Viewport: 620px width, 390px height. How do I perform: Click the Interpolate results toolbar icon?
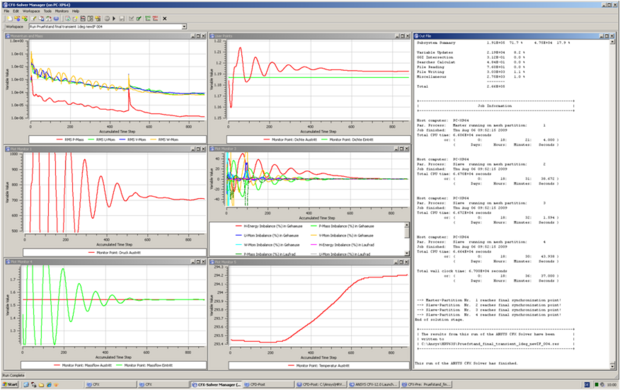click(x=49, y=19)
